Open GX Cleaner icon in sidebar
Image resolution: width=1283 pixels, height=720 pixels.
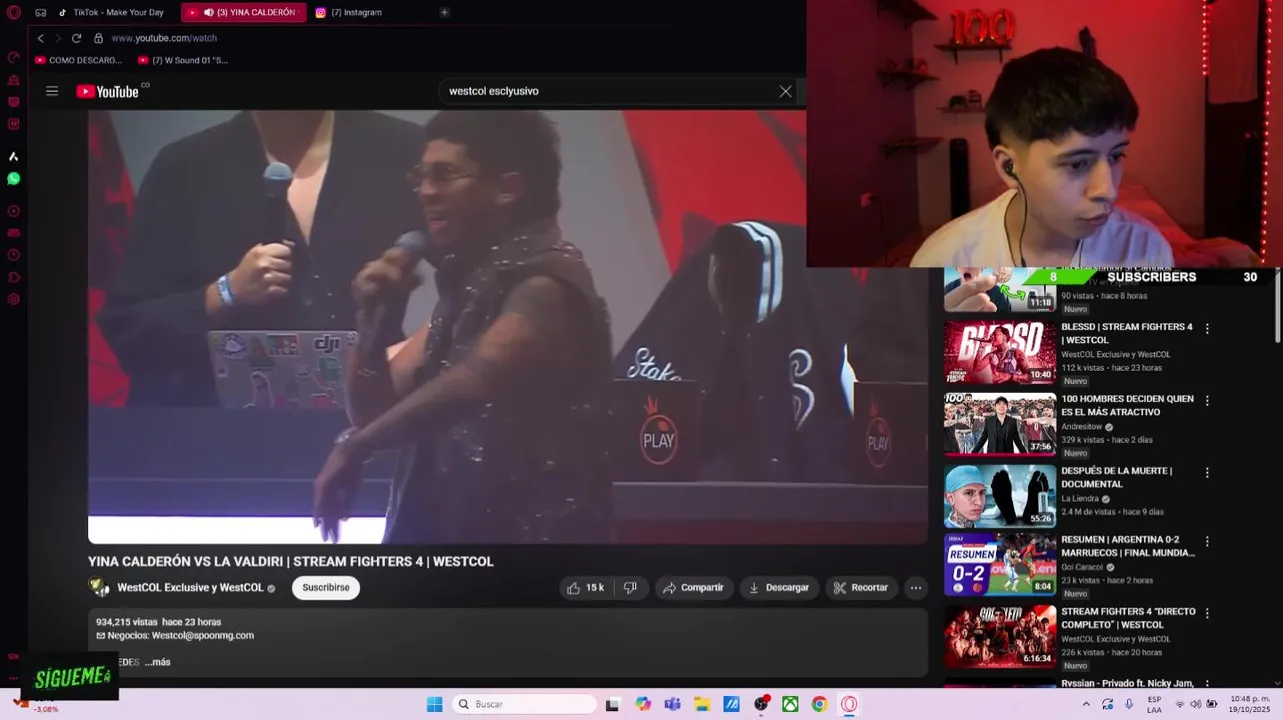(x=14, y=79)
